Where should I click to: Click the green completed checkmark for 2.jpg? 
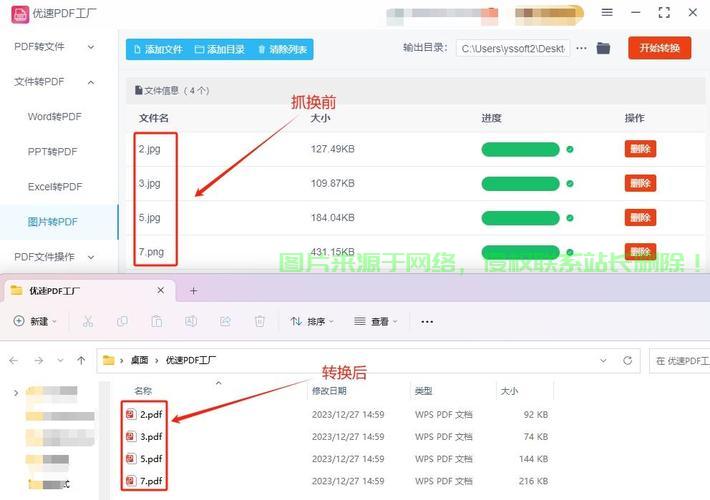coord(570,149)
